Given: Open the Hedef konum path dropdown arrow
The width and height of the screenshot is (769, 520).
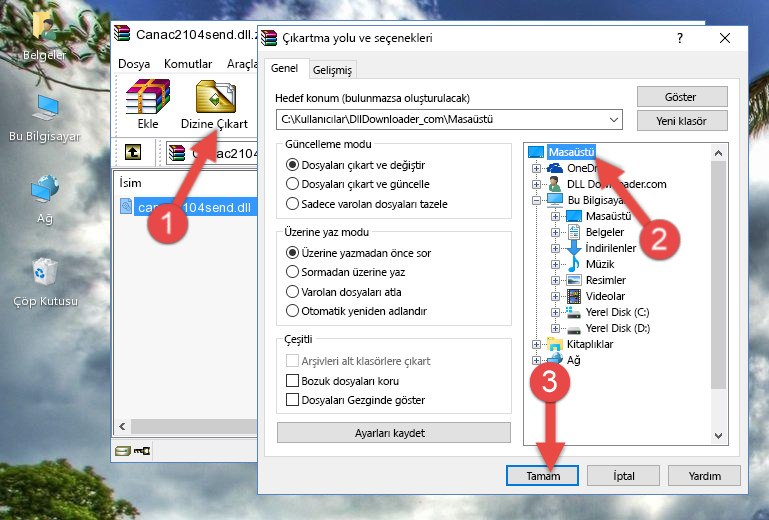Looking at the screenshot, I should coord(613,119).
